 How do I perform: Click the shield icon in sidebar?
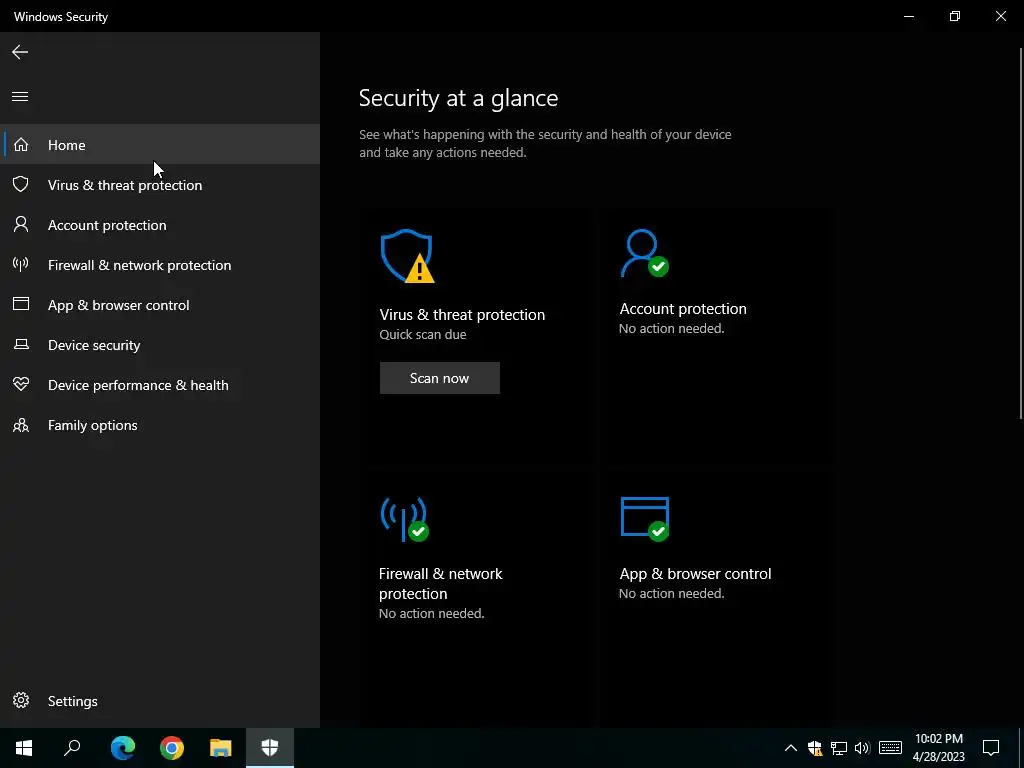click(x=21, y=184)
